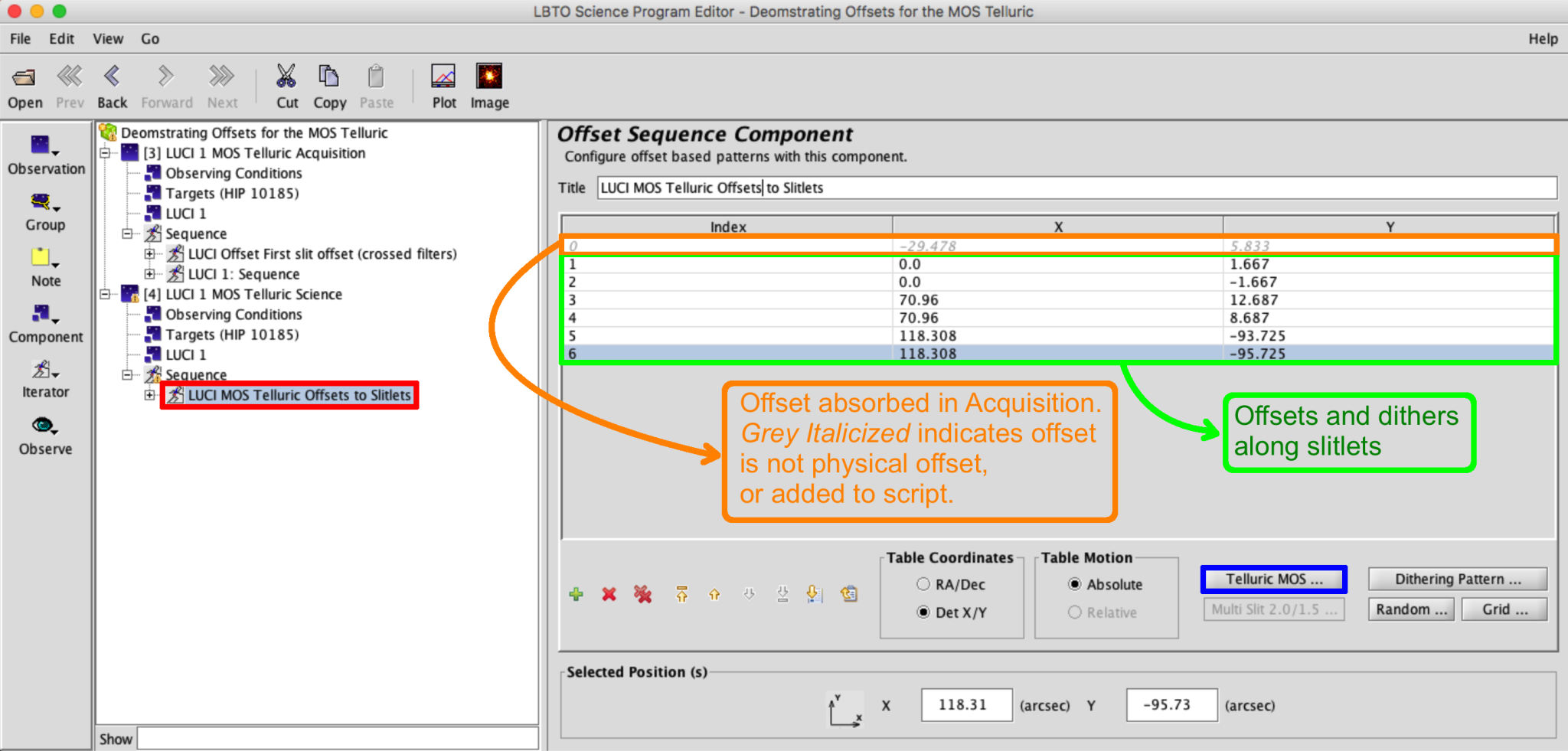Click the clipboard paste offsets icon

tap(849, 594)
